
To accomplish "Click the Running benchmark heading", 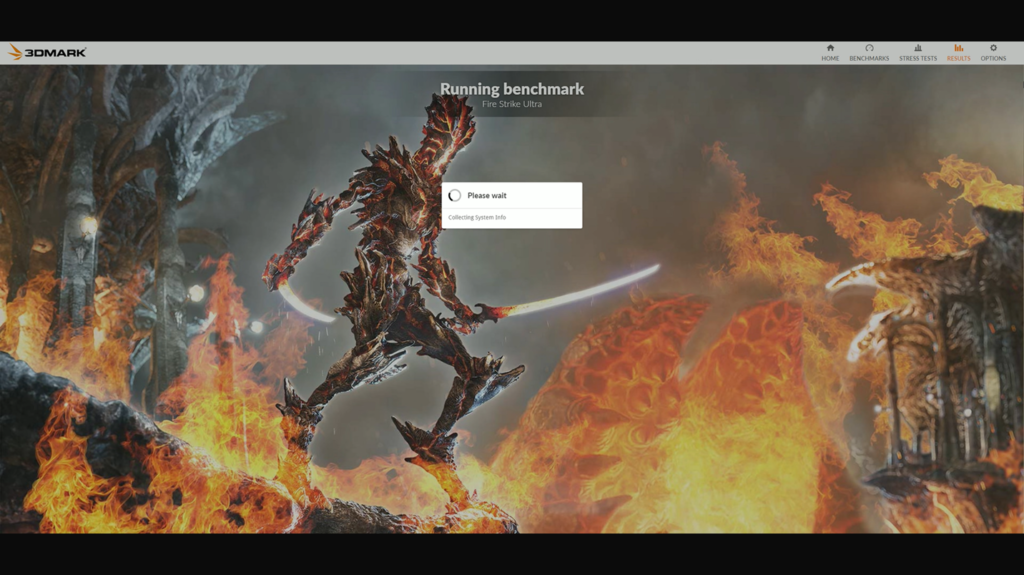I will 512,89.
